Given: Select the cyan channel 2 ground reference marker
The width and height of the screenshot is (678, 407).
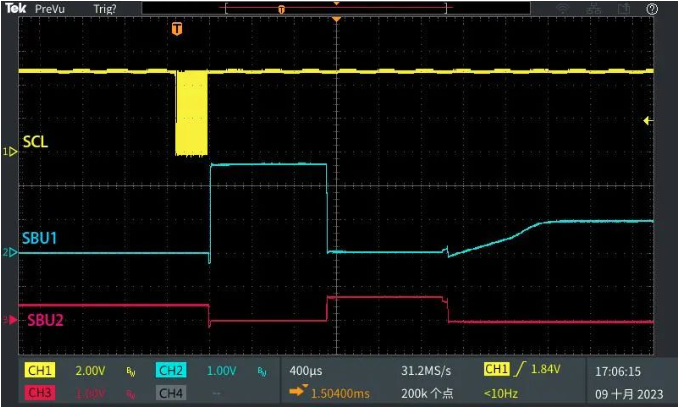Looking at the screenshot, I should [11, 252].
